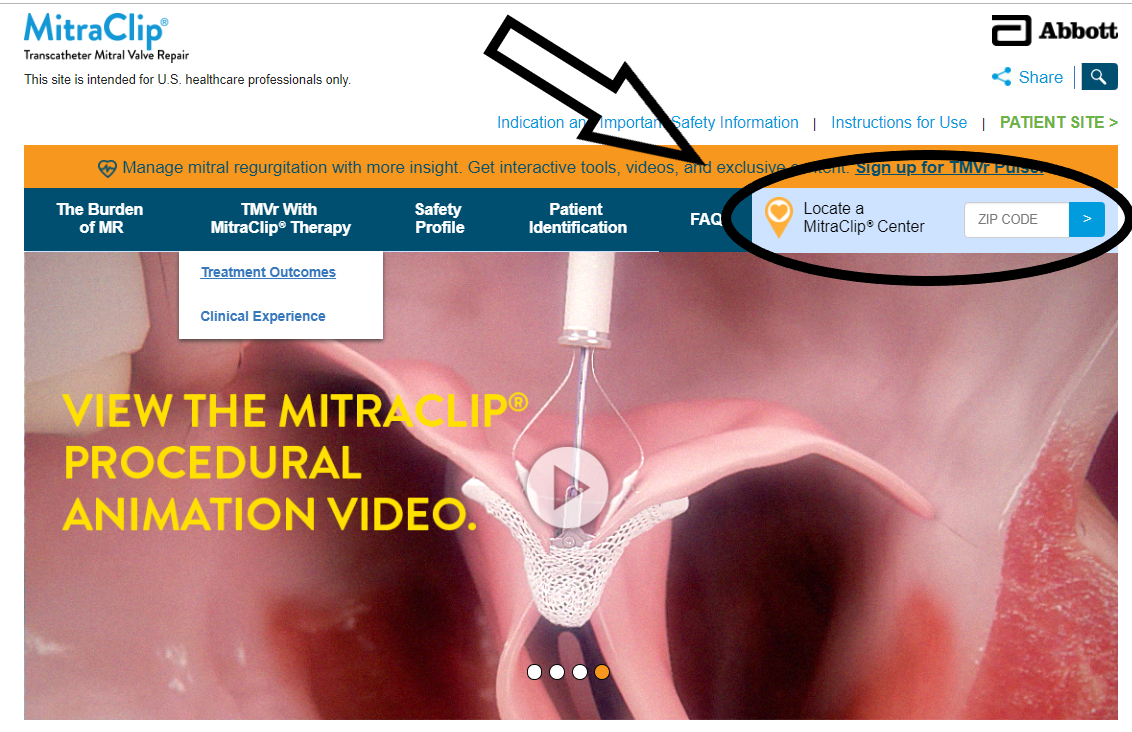Click the Share icon
The height and width of the screenshot is (732, 1132).
(1001, 77)
